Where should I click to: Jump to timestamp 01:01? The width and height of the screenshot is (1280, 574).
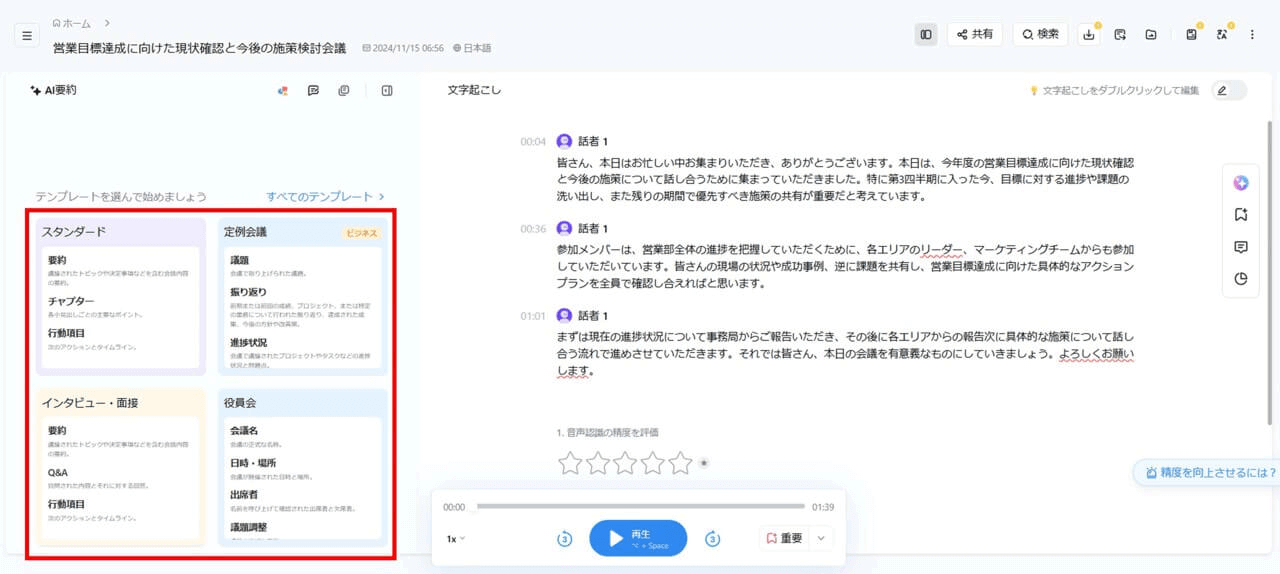coord(533,316)
